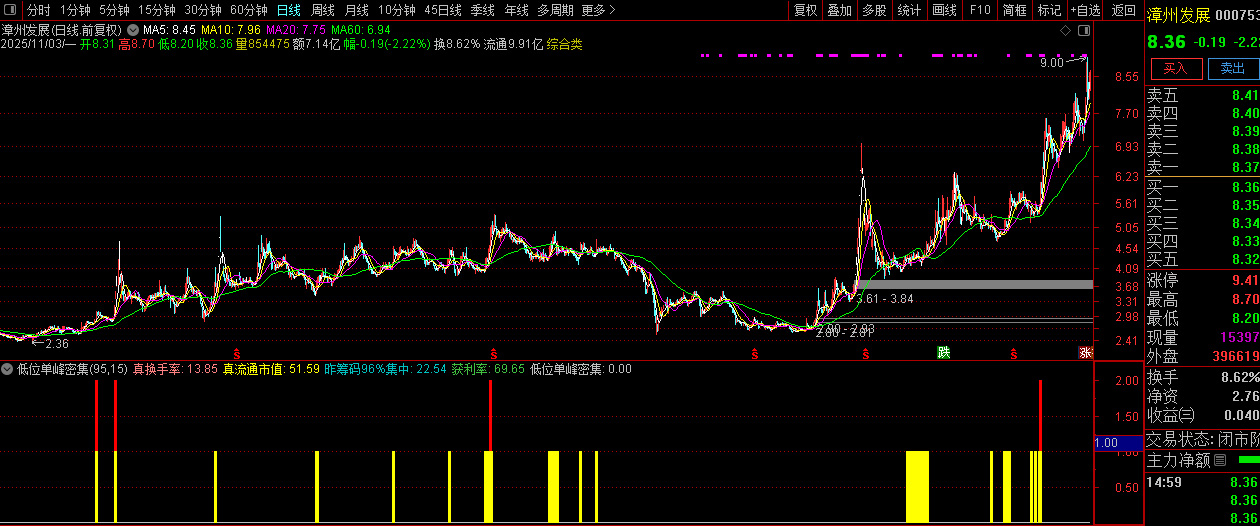The width and height of the screenshot is (1260, 526).
Task: Click the 3.61 - 3.84 gap label
Action: pyautogui.click(x=885, y=299)
